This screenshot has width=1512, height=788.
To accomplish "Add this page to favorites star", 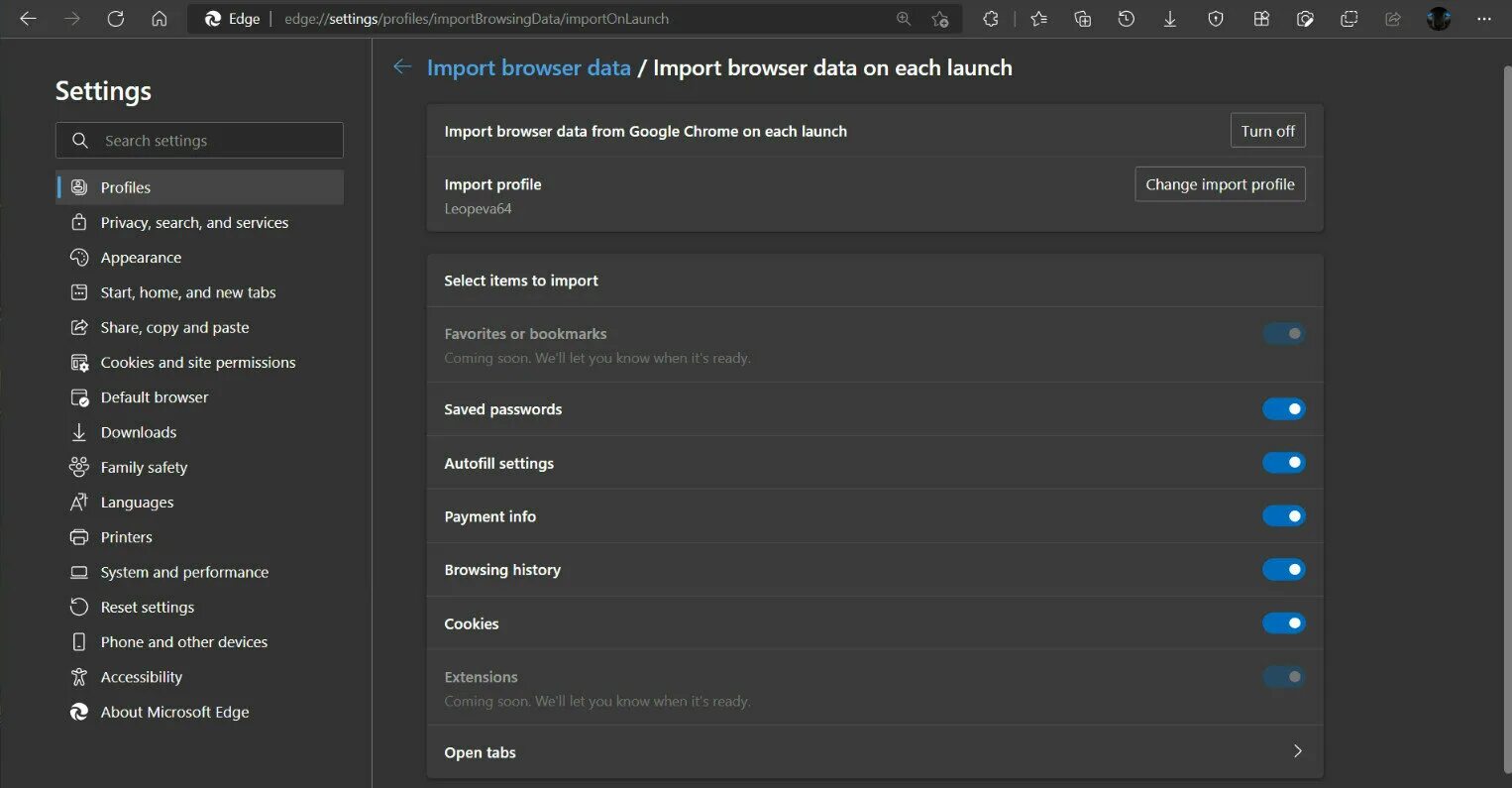I will [x=939, y=19].
